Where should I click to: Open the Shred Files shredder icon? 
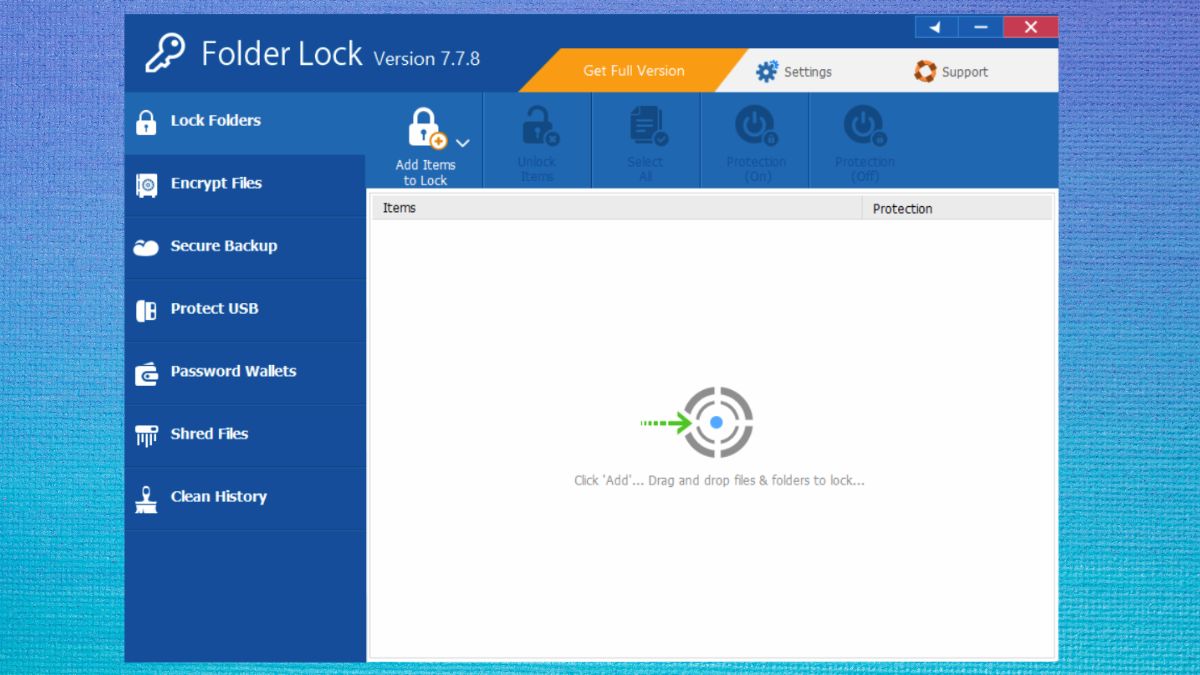click(x=146, y=435)
